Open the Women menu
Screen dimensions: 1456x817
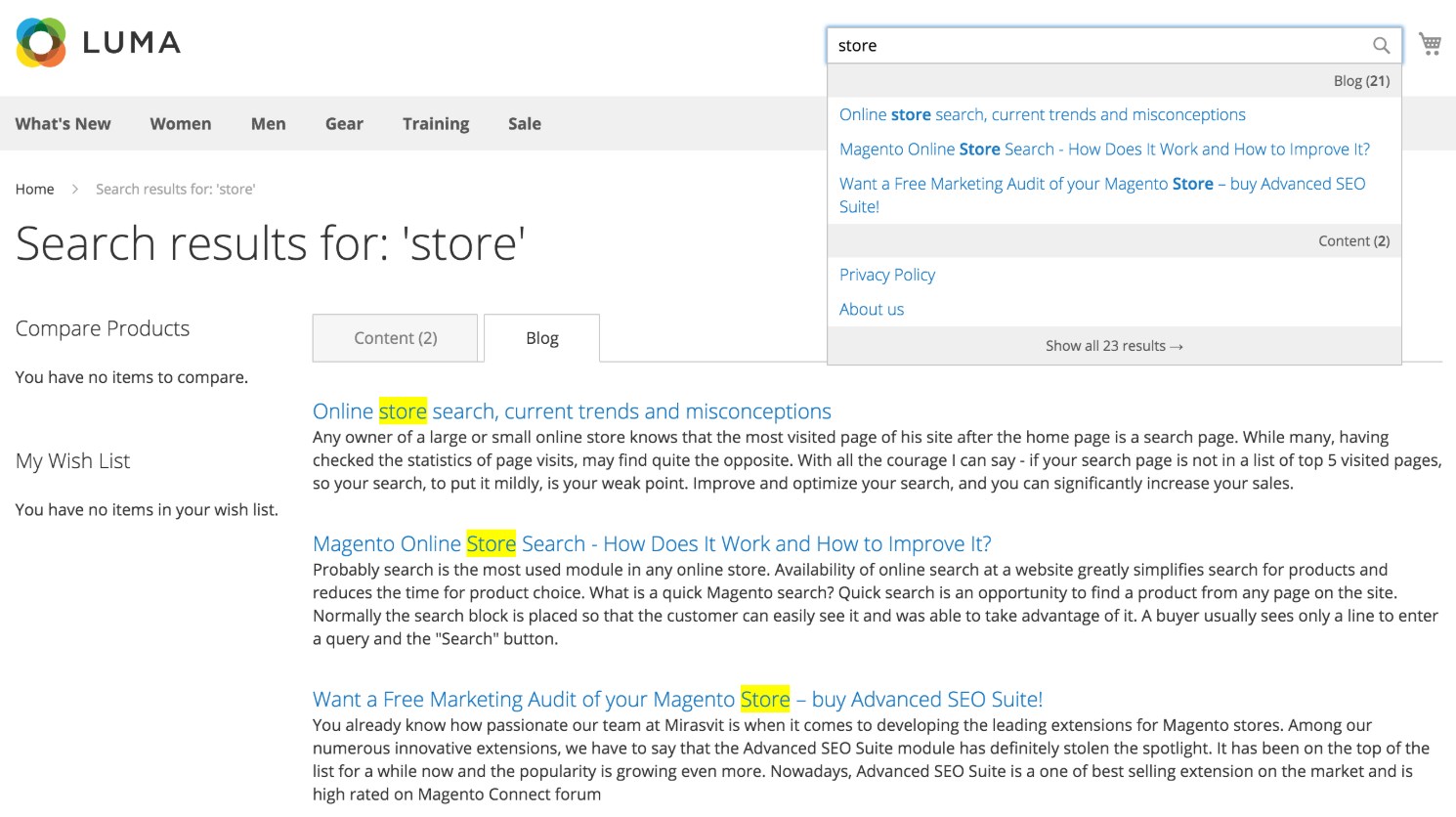(180, 124)
